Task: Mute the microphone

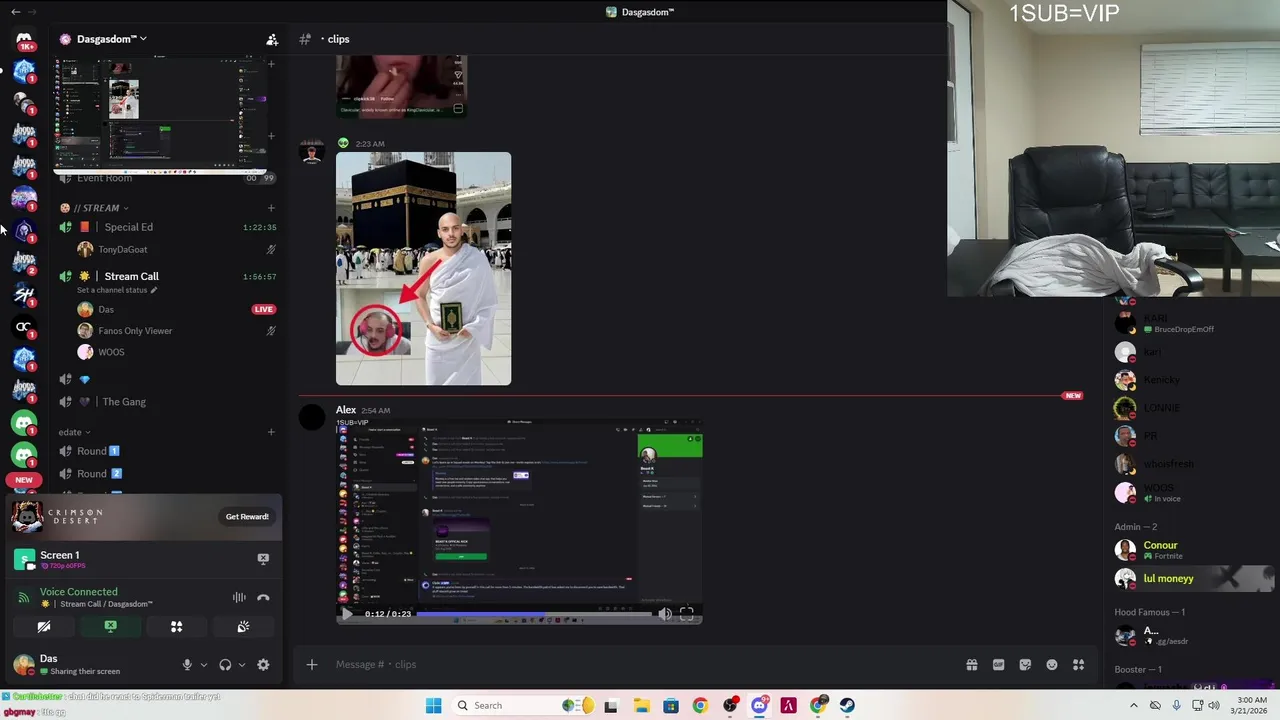Action: coord(187,665)
